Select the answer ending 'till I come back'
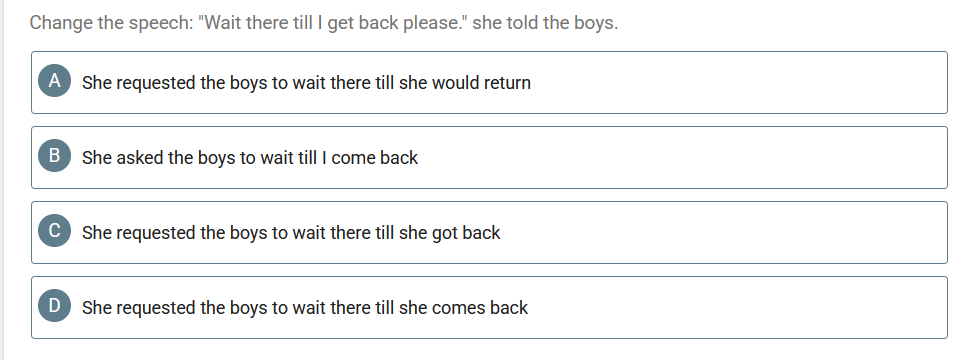Image resolution: width=971 pixels, height=360 pixels. click(489, 157)
